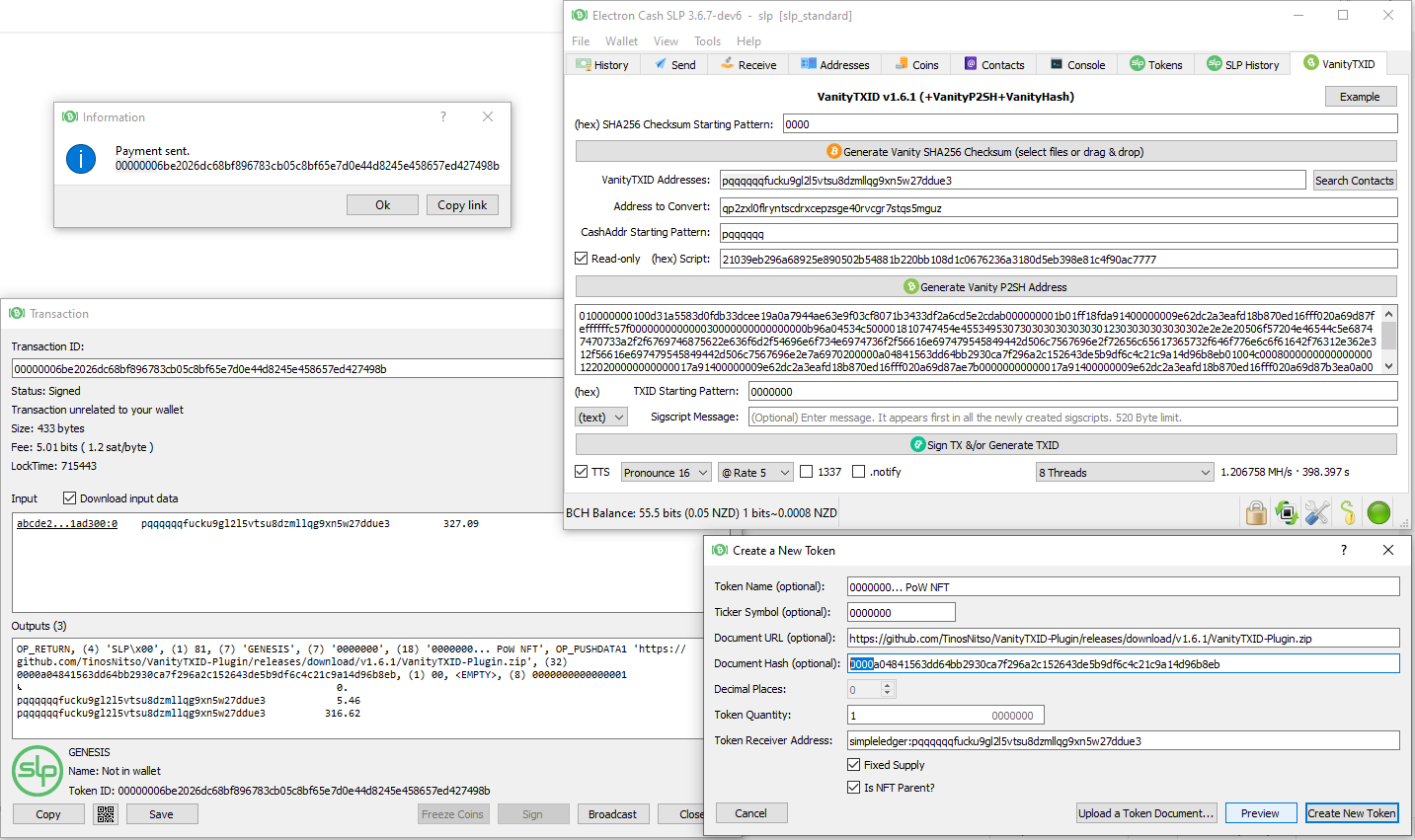The width and height of the screenshot is (1415, 840).
Task: Open the Coins tab
Action: click(917, 64)
